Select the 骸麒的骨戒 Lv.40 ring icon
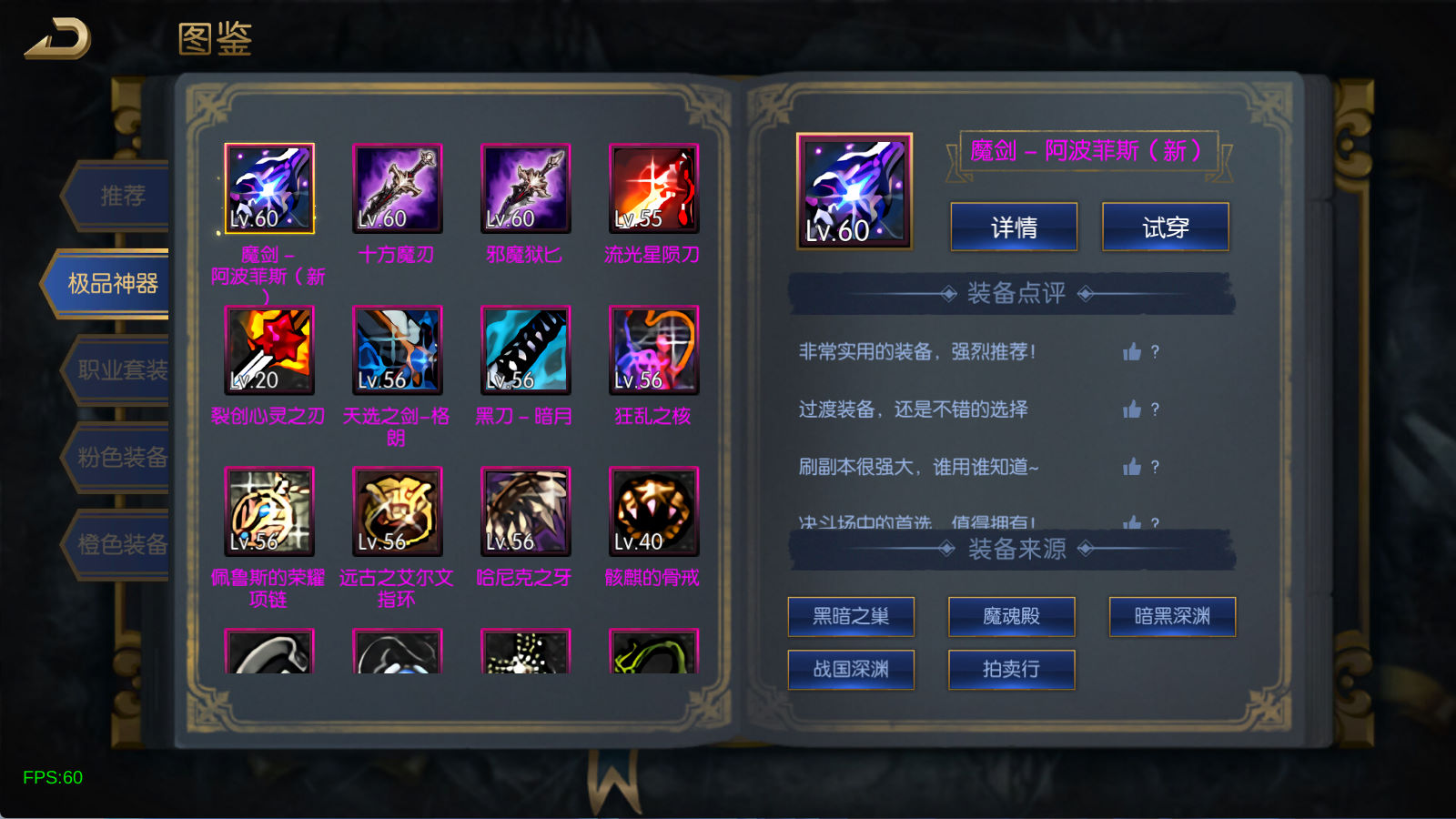This screenshot has width=1456, height=819. click(654, 511)
